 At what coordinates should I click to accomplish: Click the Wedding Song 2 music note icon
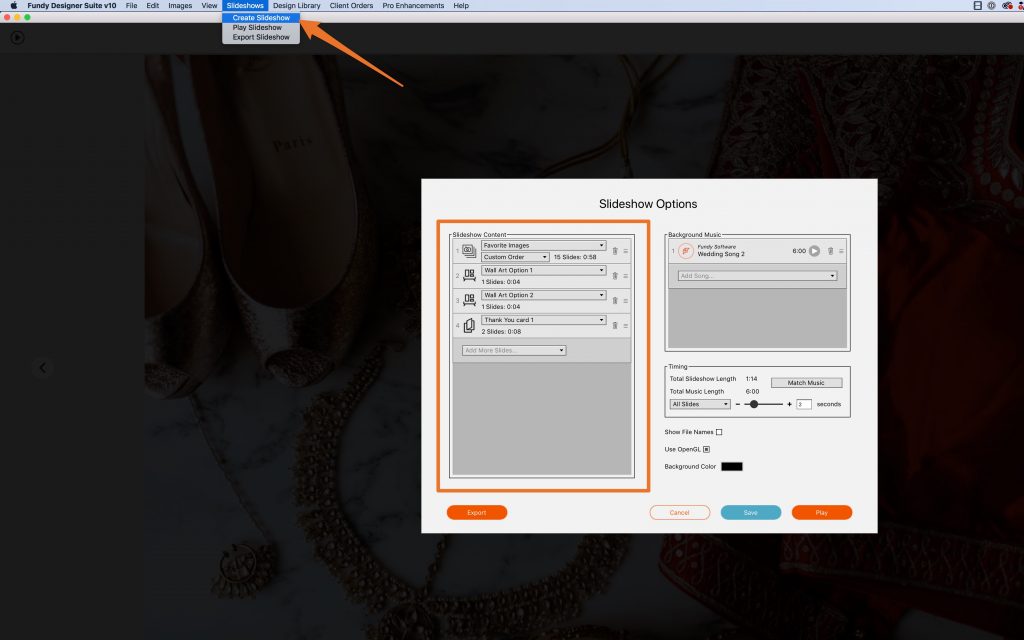[x=686, y=251]
